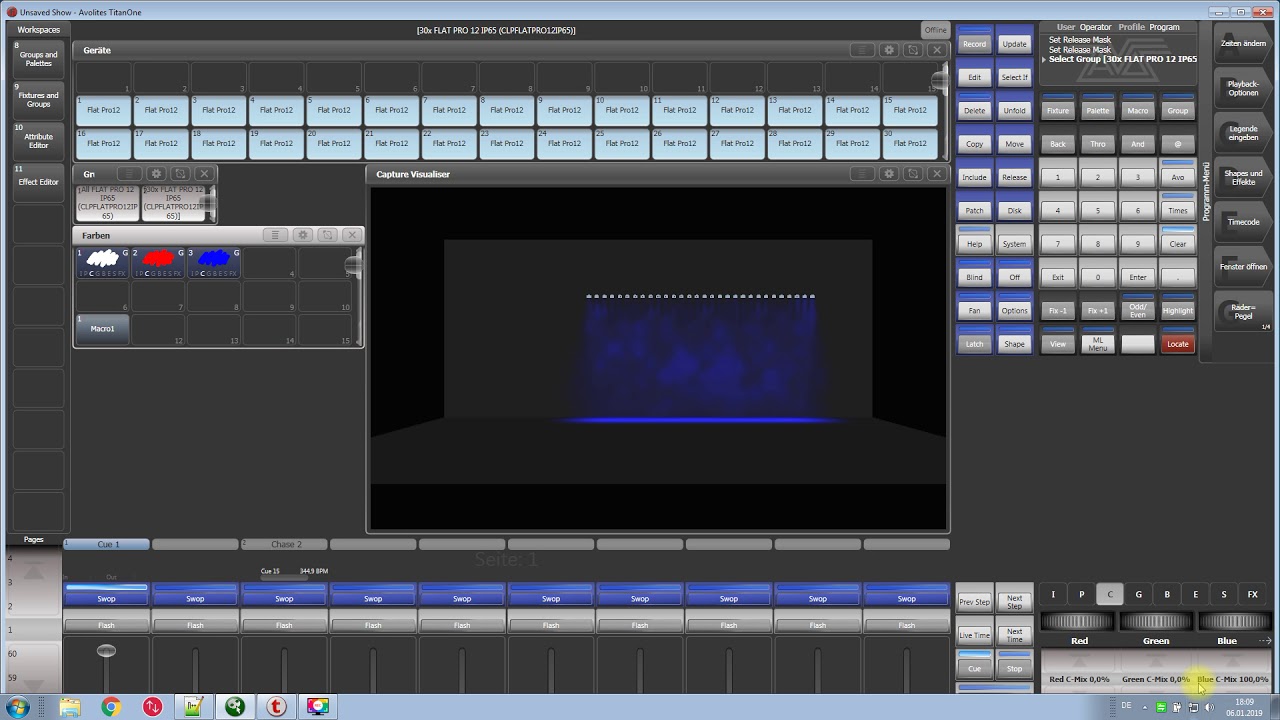Click the Red attribute wheel
1280x720 pixels.
(1078, 621)
